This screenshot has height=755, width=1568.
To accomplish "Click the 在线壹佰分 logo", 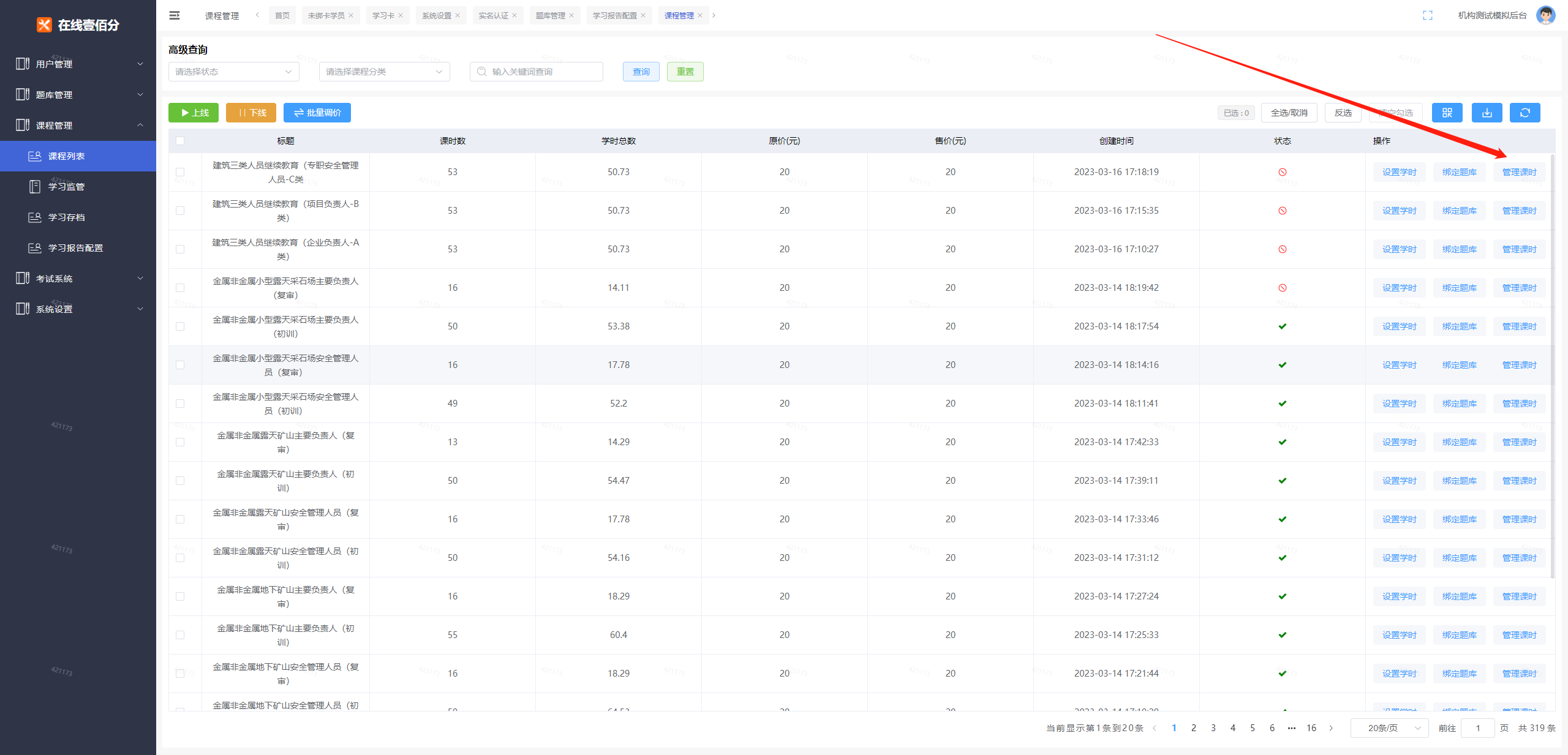I will click(x=78, y=24).
